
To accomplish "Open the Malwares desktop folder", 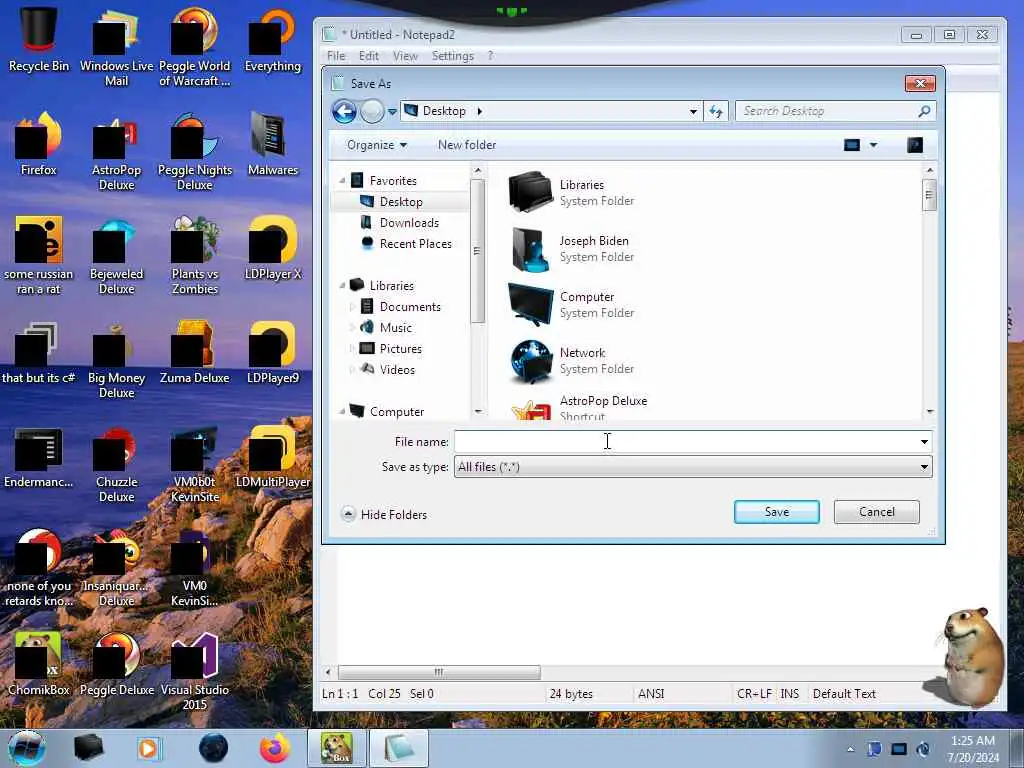I will tap(272, 144).
